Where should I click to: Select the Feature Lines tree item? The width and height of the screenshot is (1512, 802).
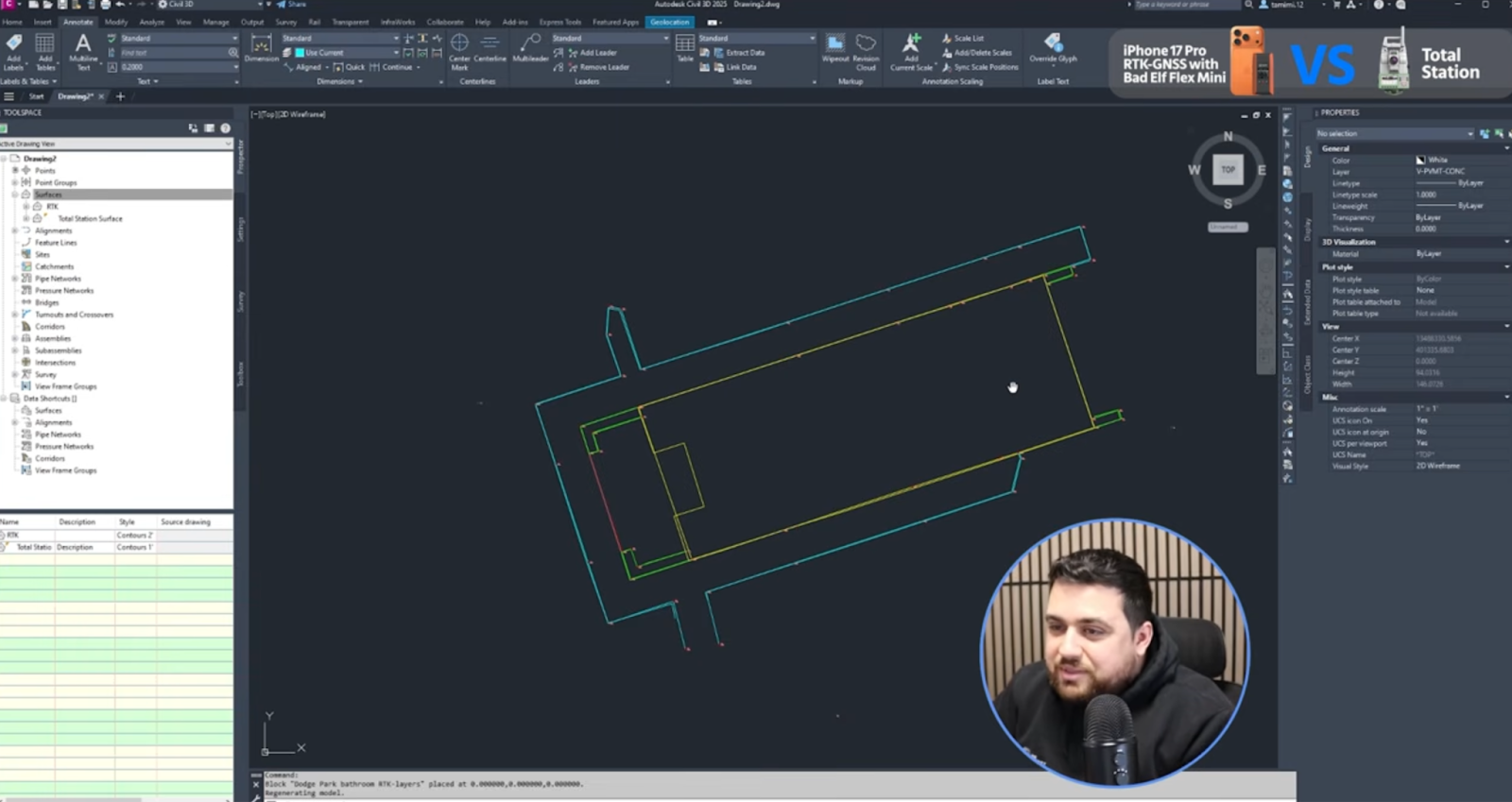click(x=56, y=243)
